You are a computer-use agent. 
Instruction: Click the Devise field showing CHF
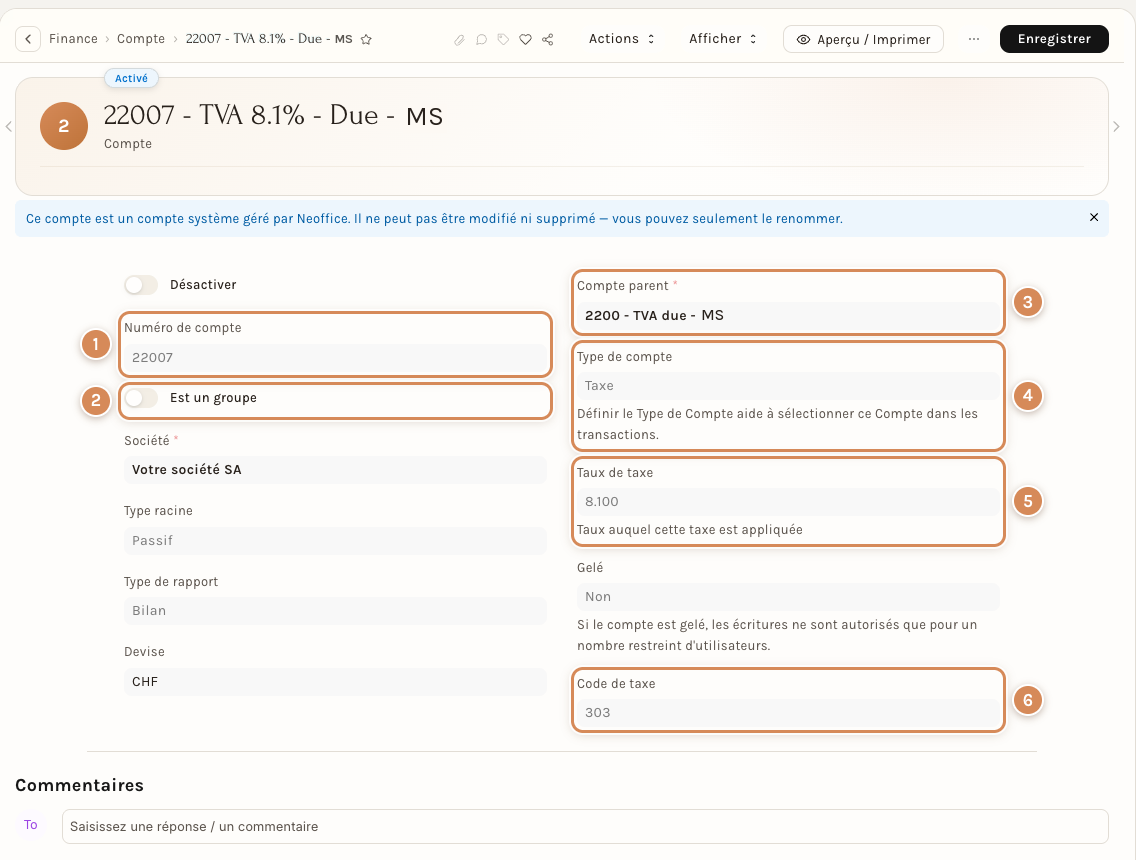click(335, 682)
